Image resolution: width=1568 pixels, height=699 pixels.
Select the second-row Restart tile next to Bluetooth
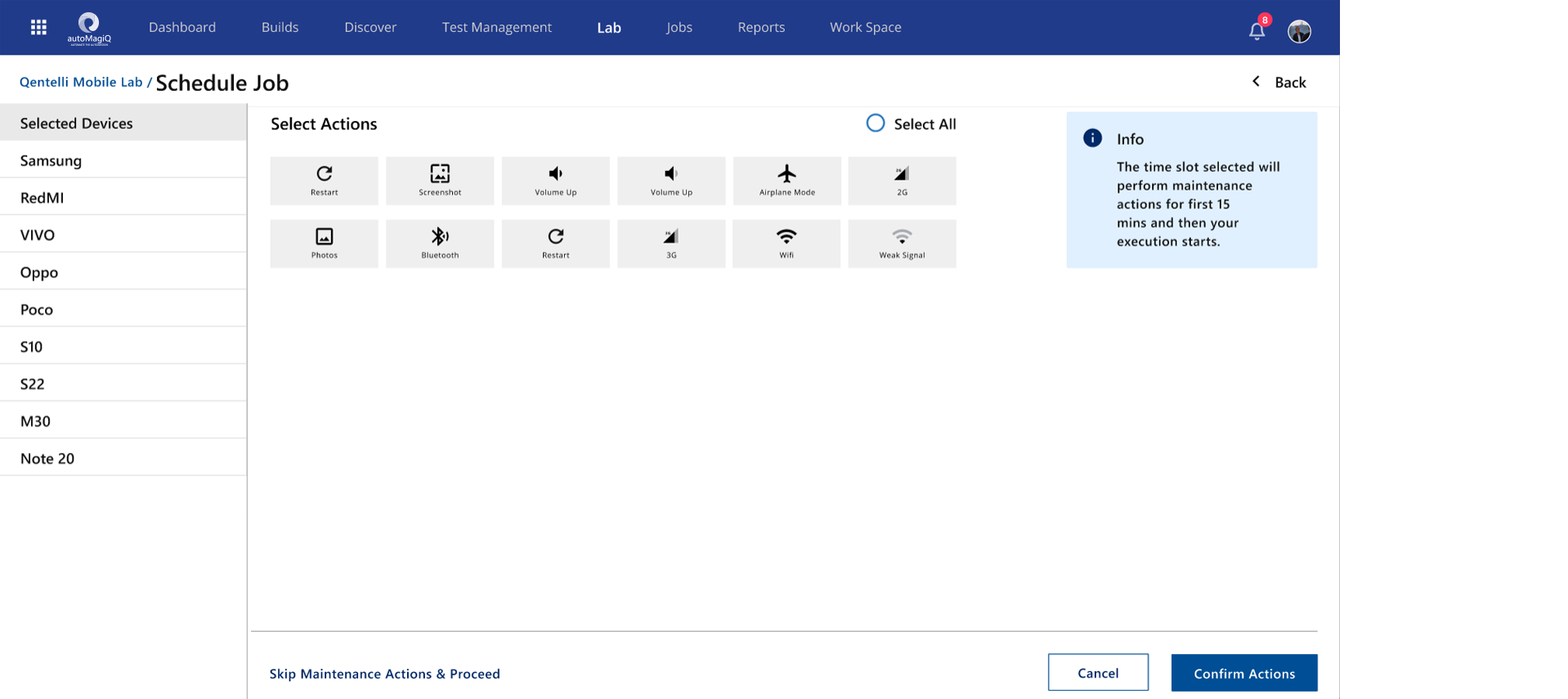(x=556, y=244)
